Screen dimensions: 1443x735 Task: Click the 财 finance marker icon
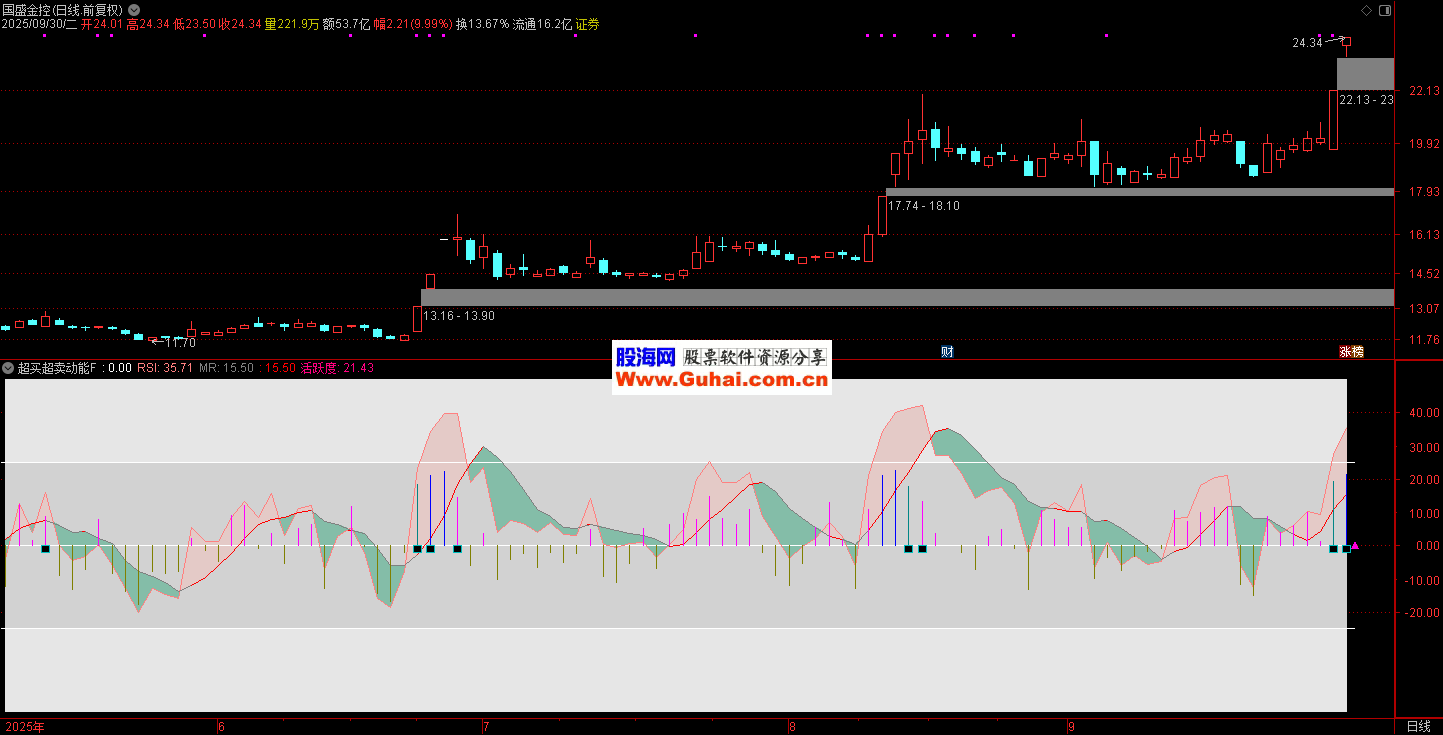[947, 352]
